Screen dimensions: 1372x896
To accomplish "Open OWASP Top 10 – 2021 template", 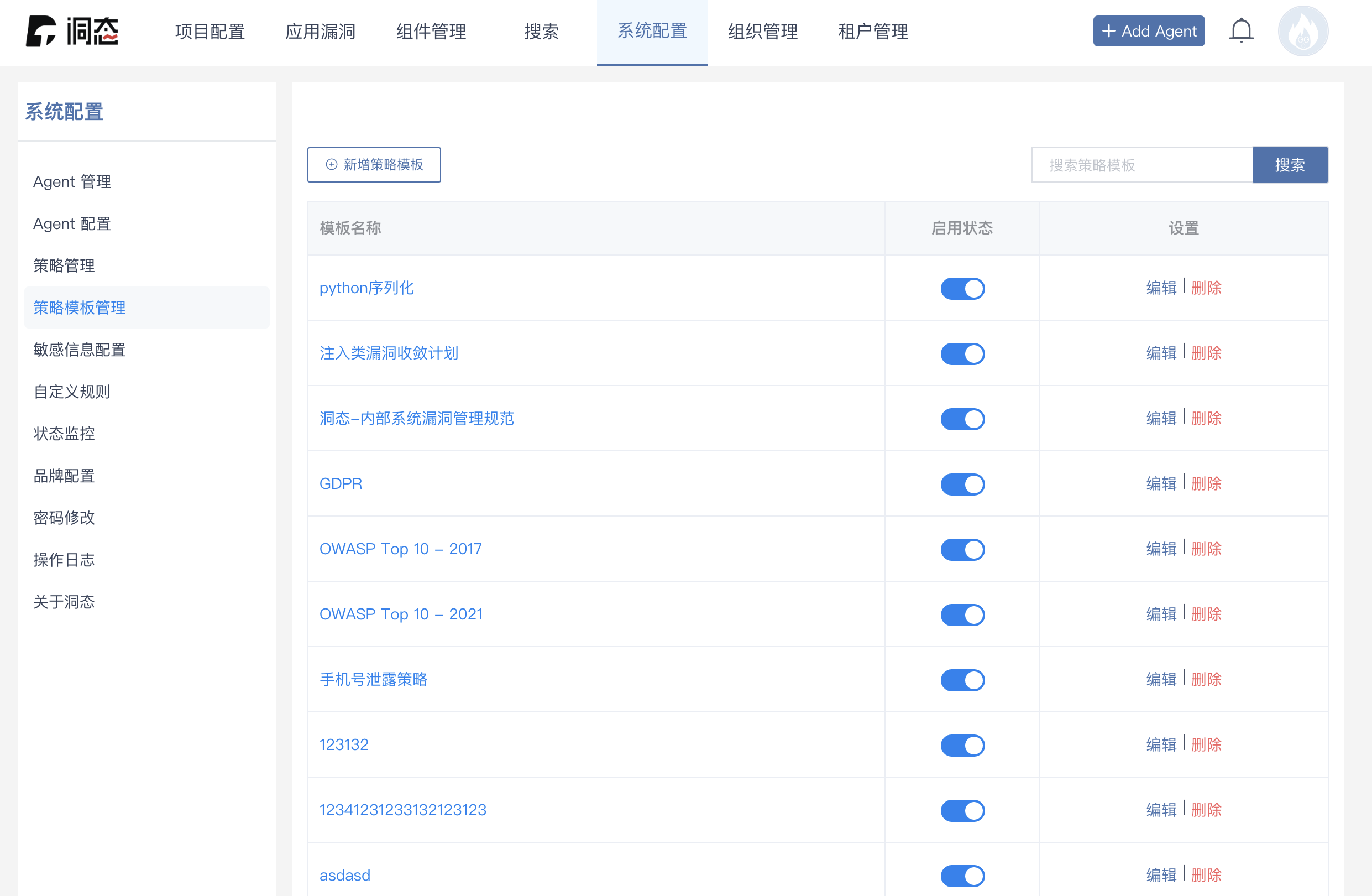I will pos(401,614).
